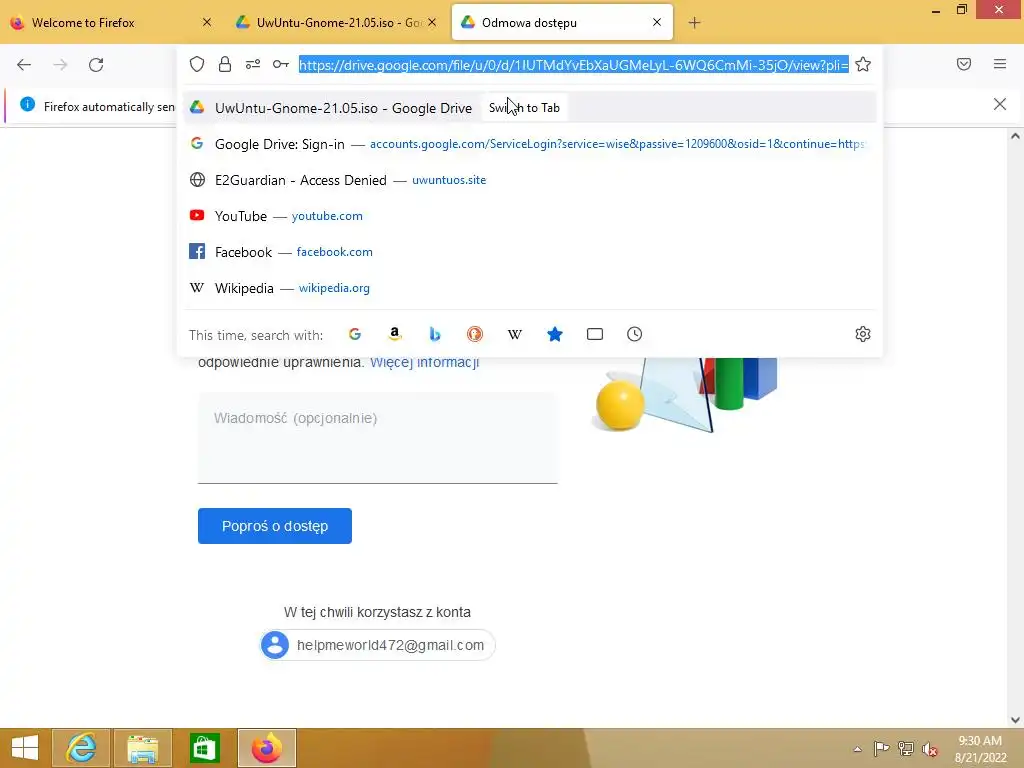
Task: Choose Google Drive: Sign-in suggestion
Action: click(530, 144)
